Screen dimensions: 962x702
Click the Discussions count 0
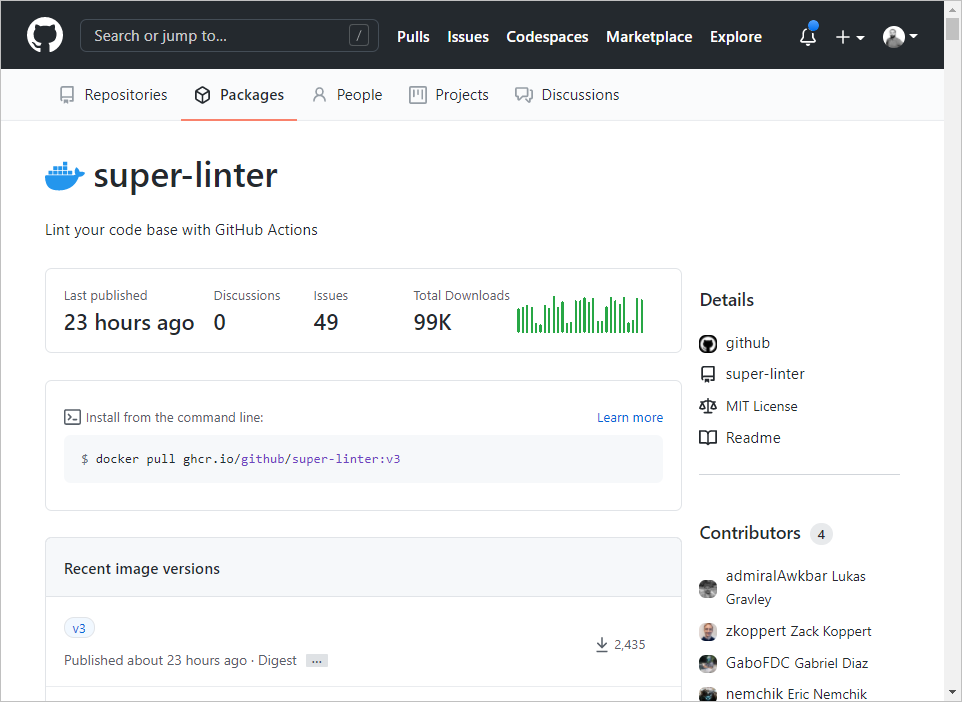coord(220,322)
